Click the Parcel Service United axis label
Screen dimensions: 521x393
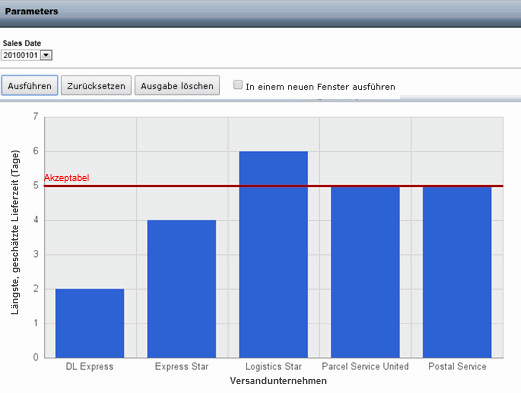[x=365, y=366]
